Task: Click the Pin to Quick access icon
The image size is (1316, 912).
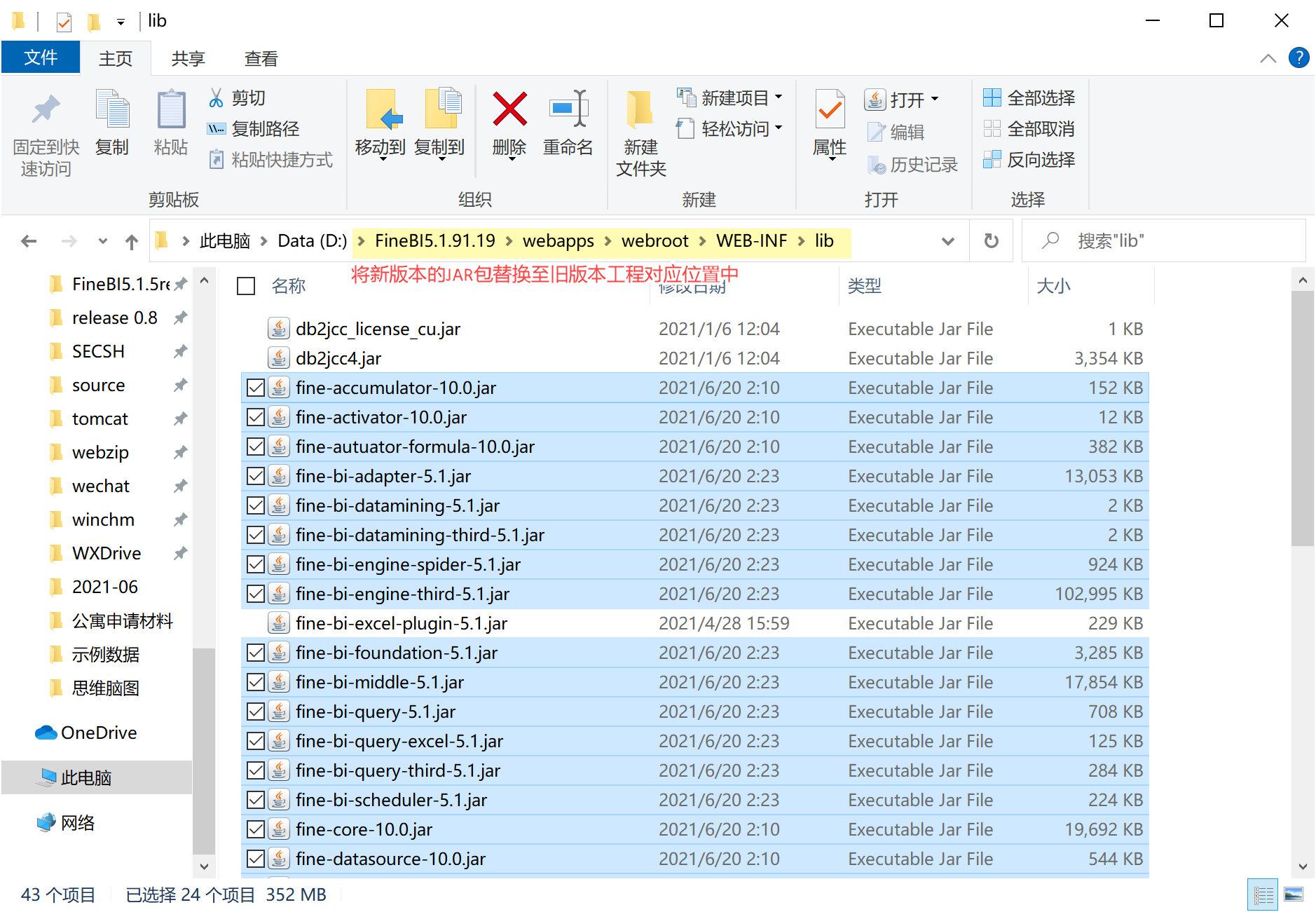Action: tap(46, 109)
